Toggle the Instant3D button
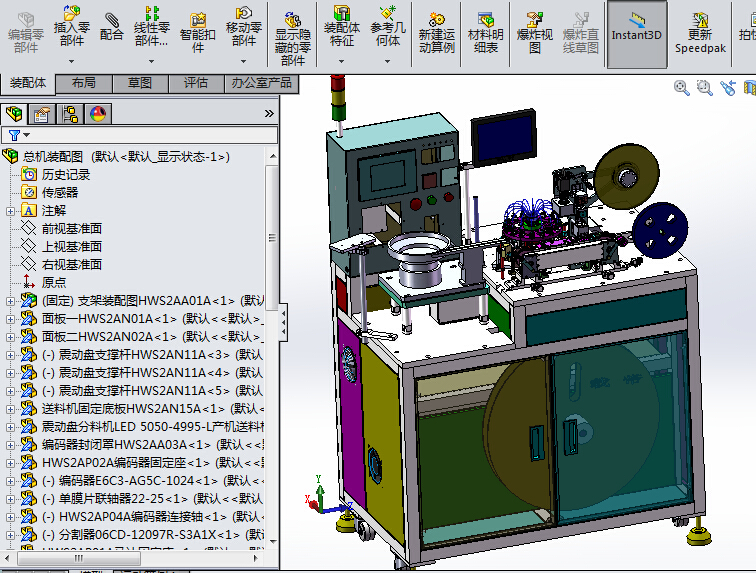This screenshot has height=573, width=756. click(x=637, y=35)
